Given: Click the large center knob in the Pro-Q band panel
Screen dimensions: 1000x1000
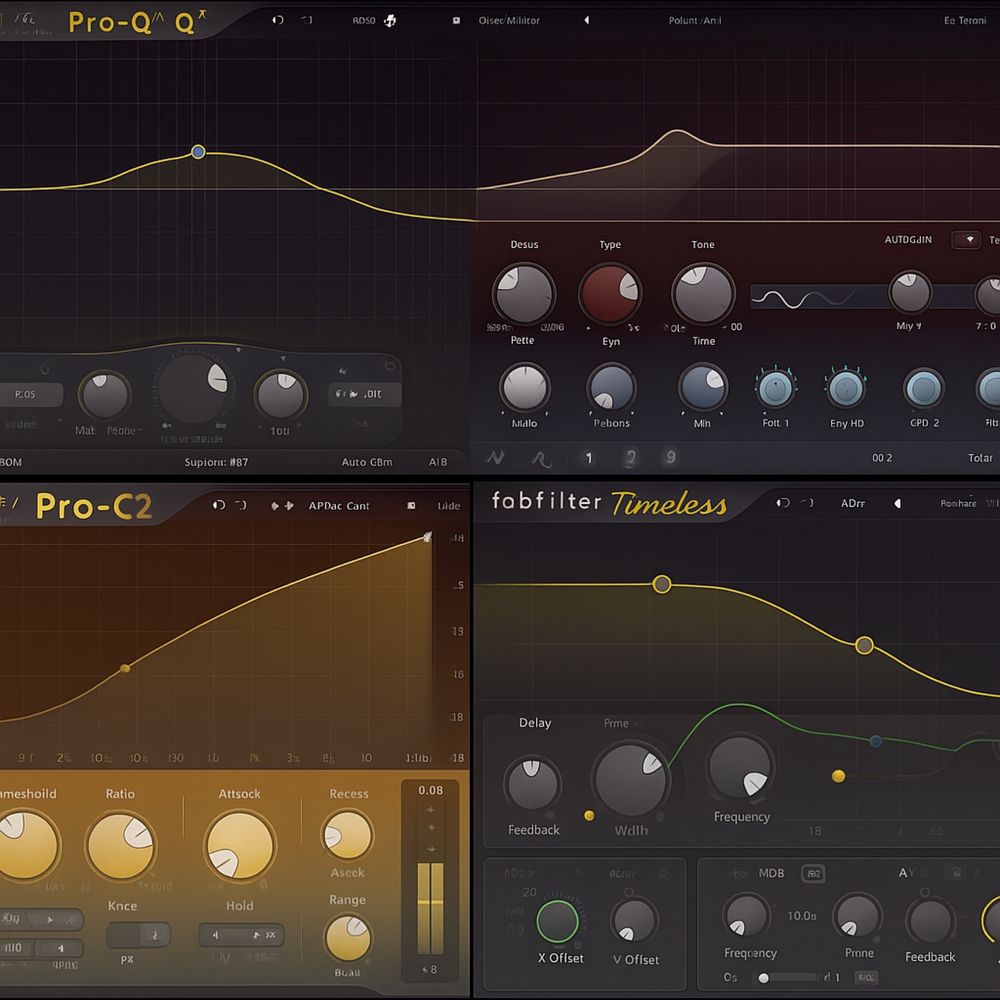Looking at the screenshot, I should click(194, 388).
